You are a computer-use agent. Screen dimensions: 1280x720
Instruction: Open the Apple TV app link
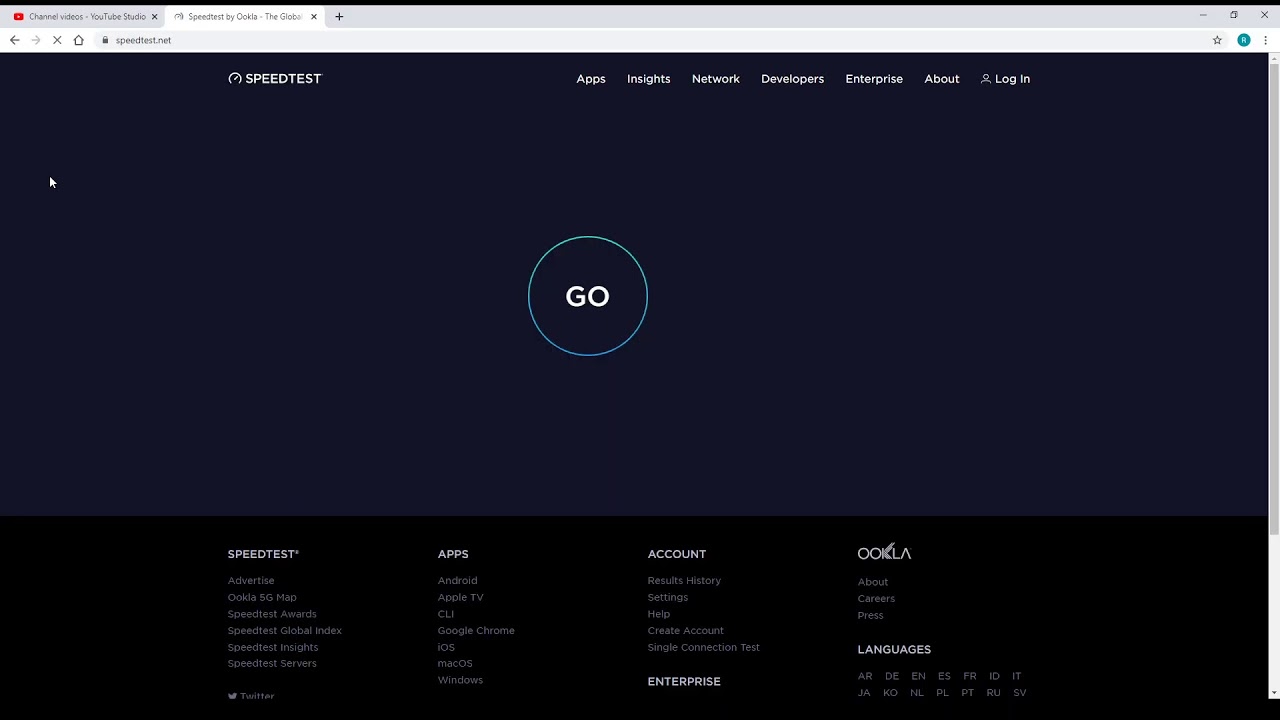click(x=460, y=597)
